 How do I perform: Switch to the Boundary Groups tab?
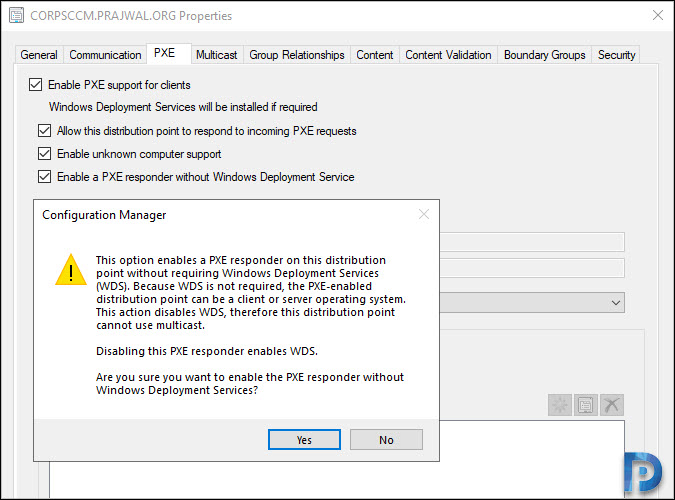click(545, 55)
